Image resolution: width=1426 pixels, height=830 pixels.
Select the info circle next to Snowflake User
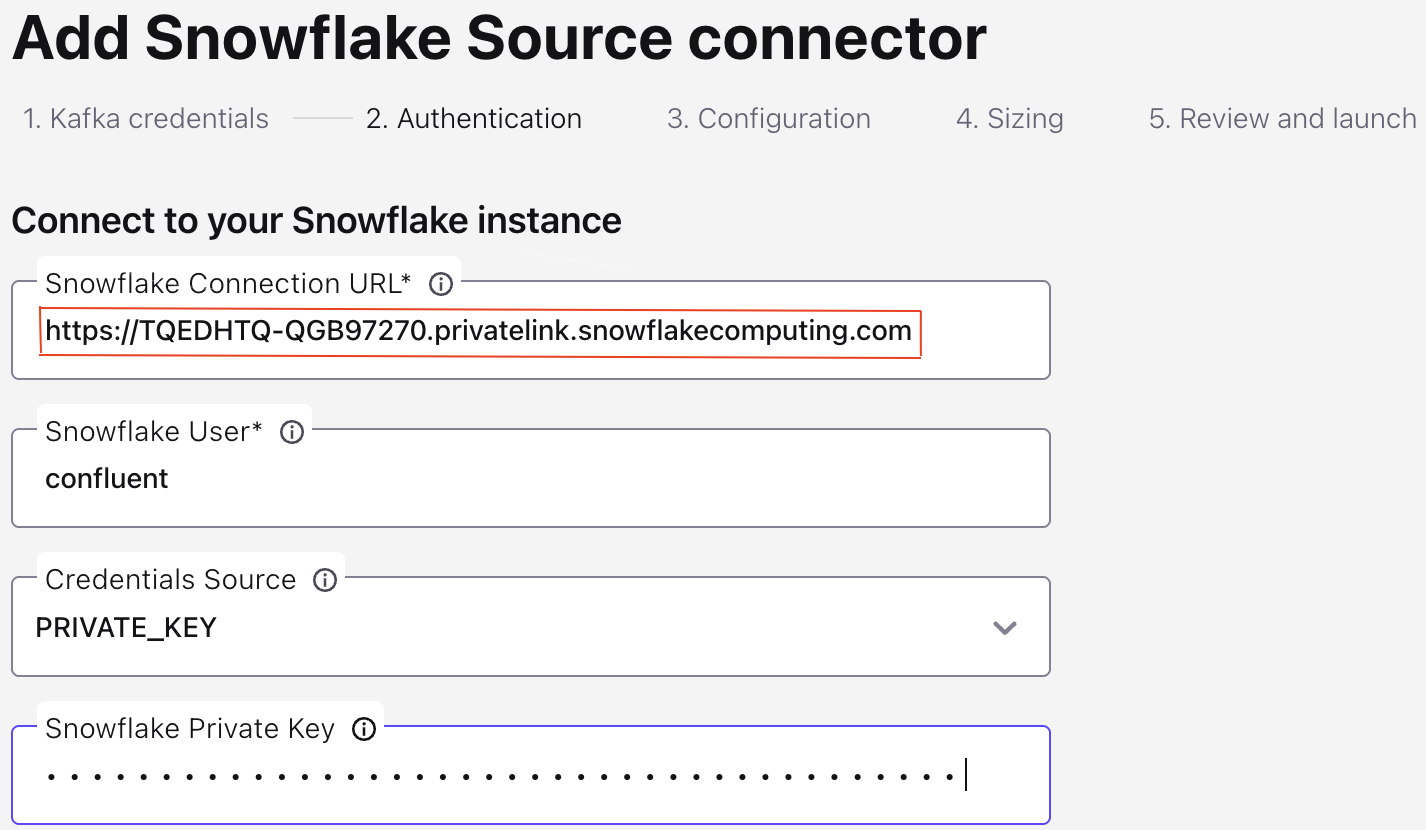[291, 432]
